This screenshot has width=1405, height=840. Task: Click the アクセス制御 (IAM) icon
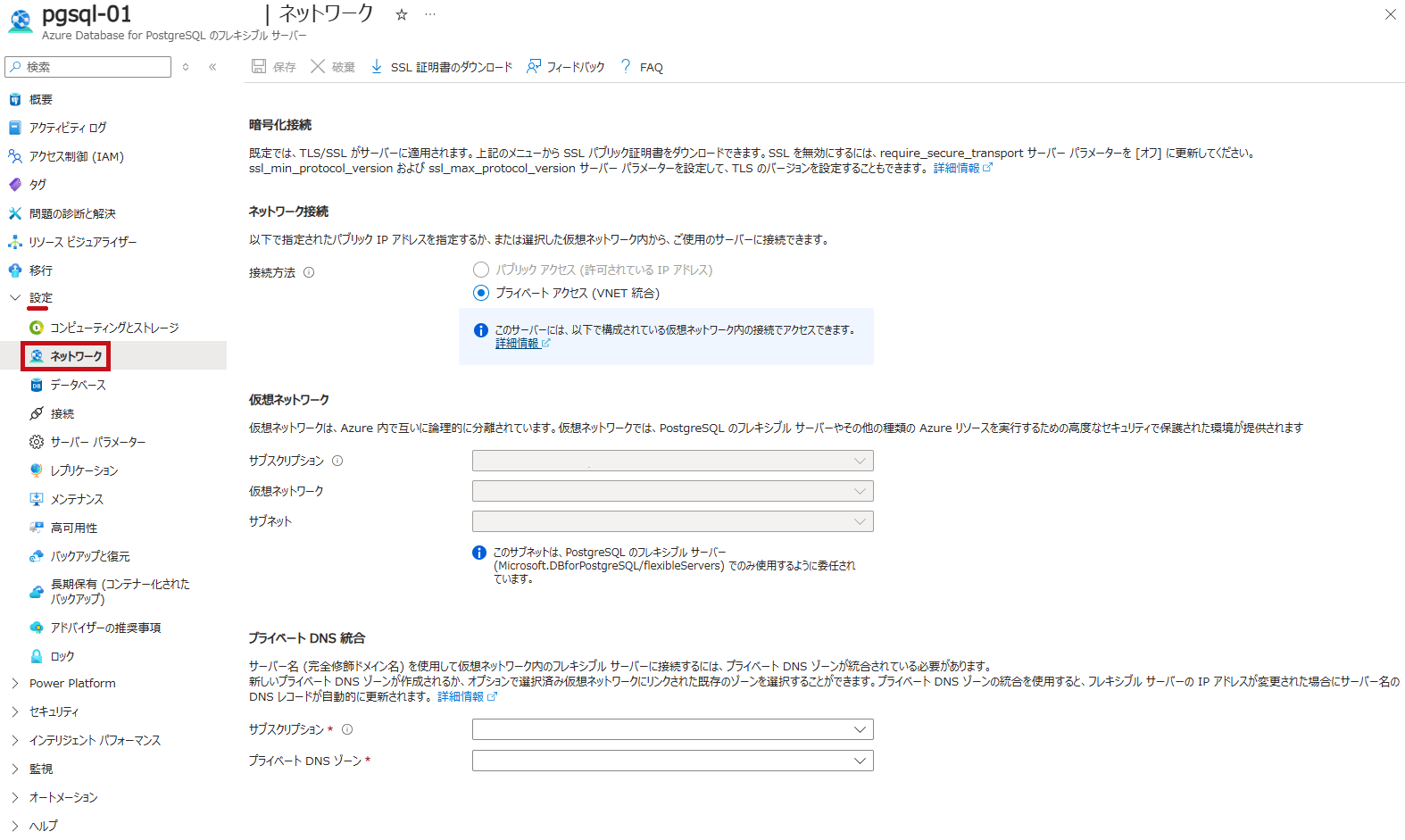click(x=15, y=156)
